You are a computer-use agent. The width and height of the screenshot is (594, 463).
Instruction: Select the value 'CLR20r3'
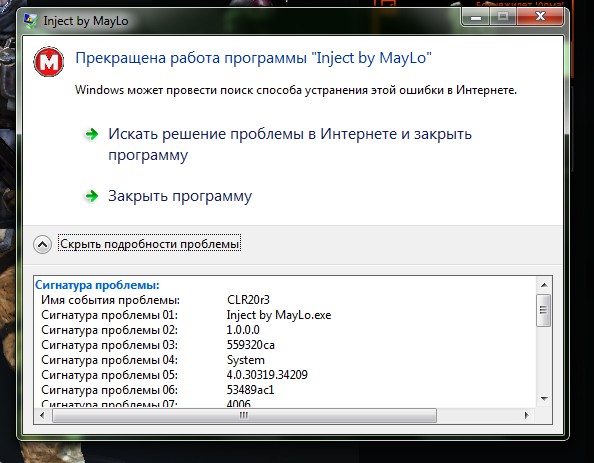pyautogui.click(x=248, y=300)
